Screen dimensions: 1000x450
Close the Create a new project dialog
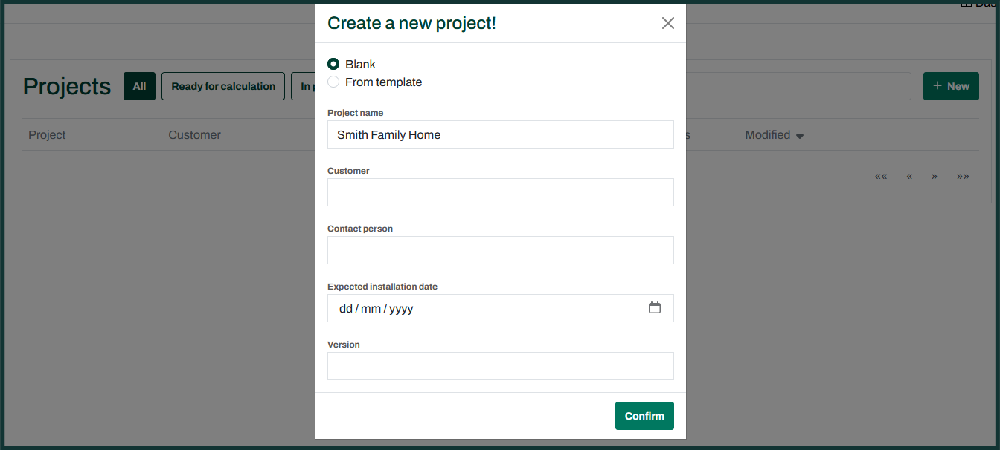668,23
